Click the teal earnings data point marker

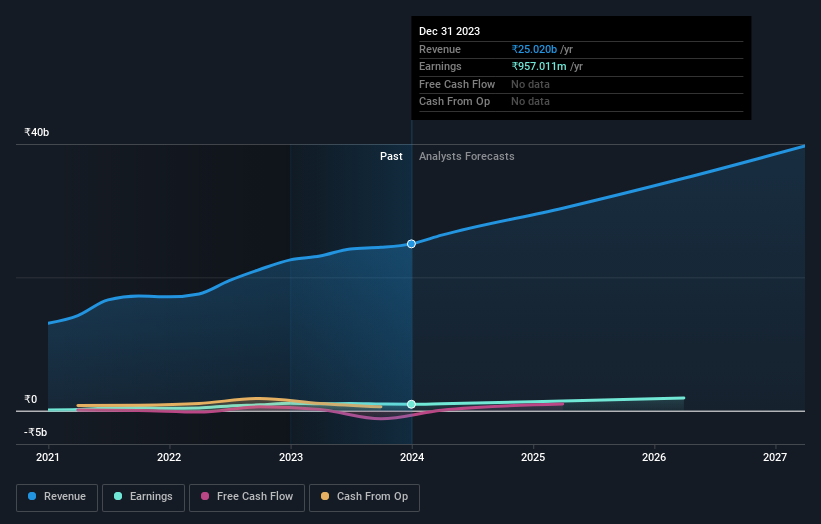[x=412, y=404]
